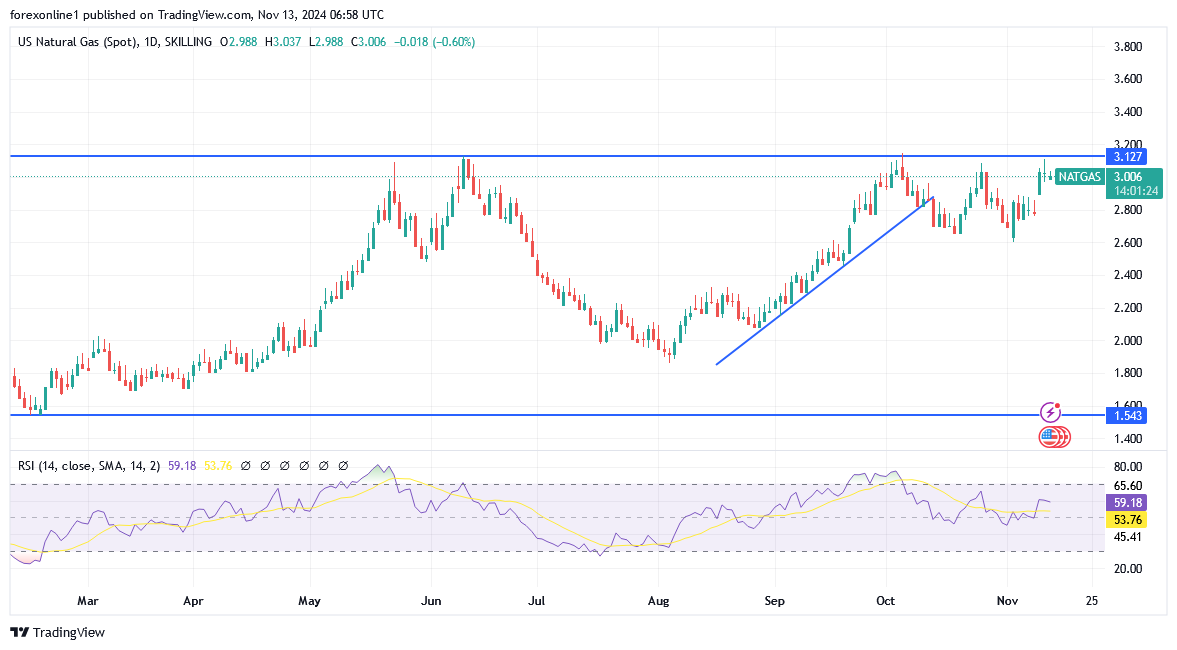Click the 1.400 price axis label

click(1127, 438)
